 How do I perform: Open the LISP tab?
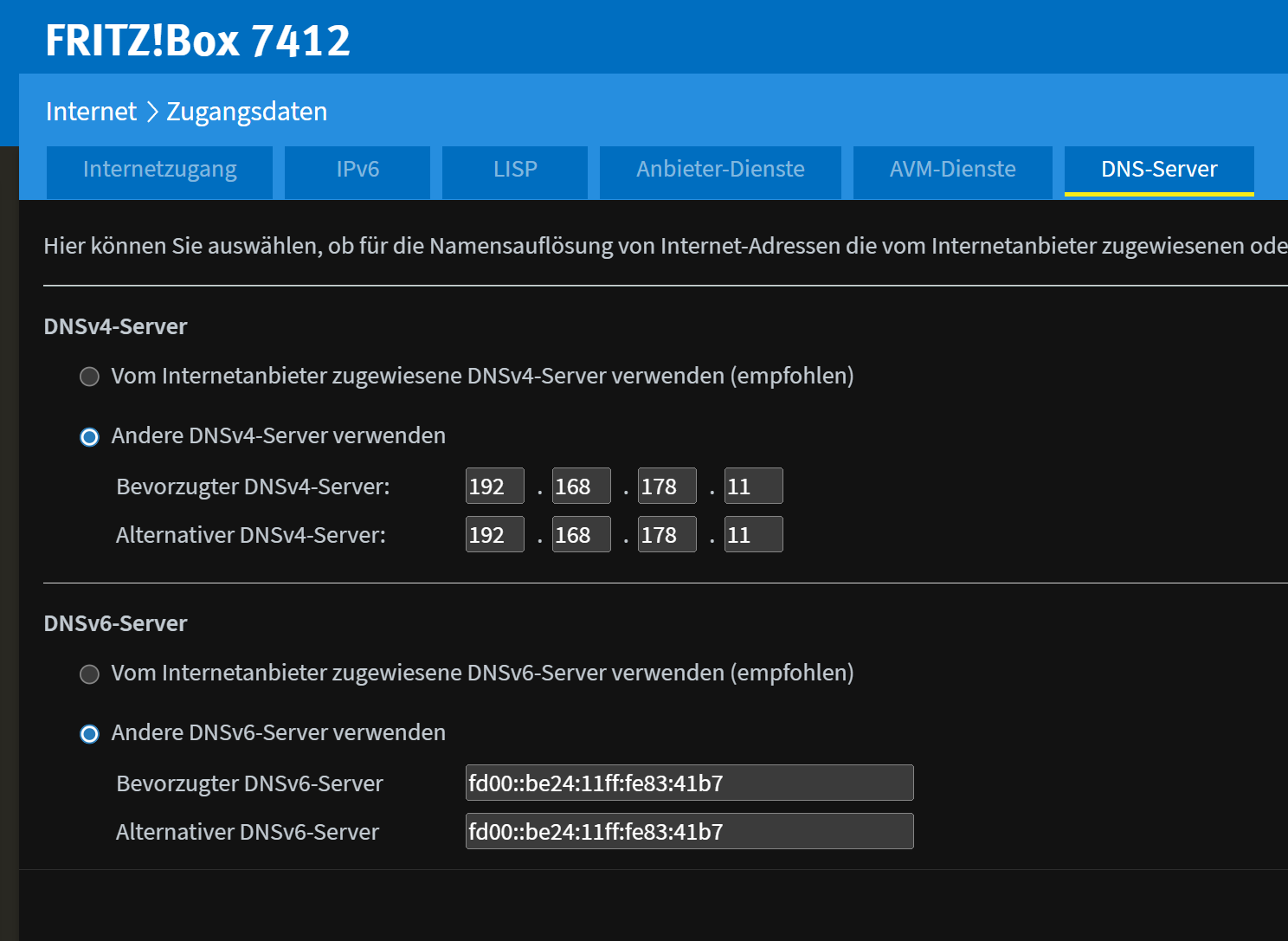(x=515, y=170)
